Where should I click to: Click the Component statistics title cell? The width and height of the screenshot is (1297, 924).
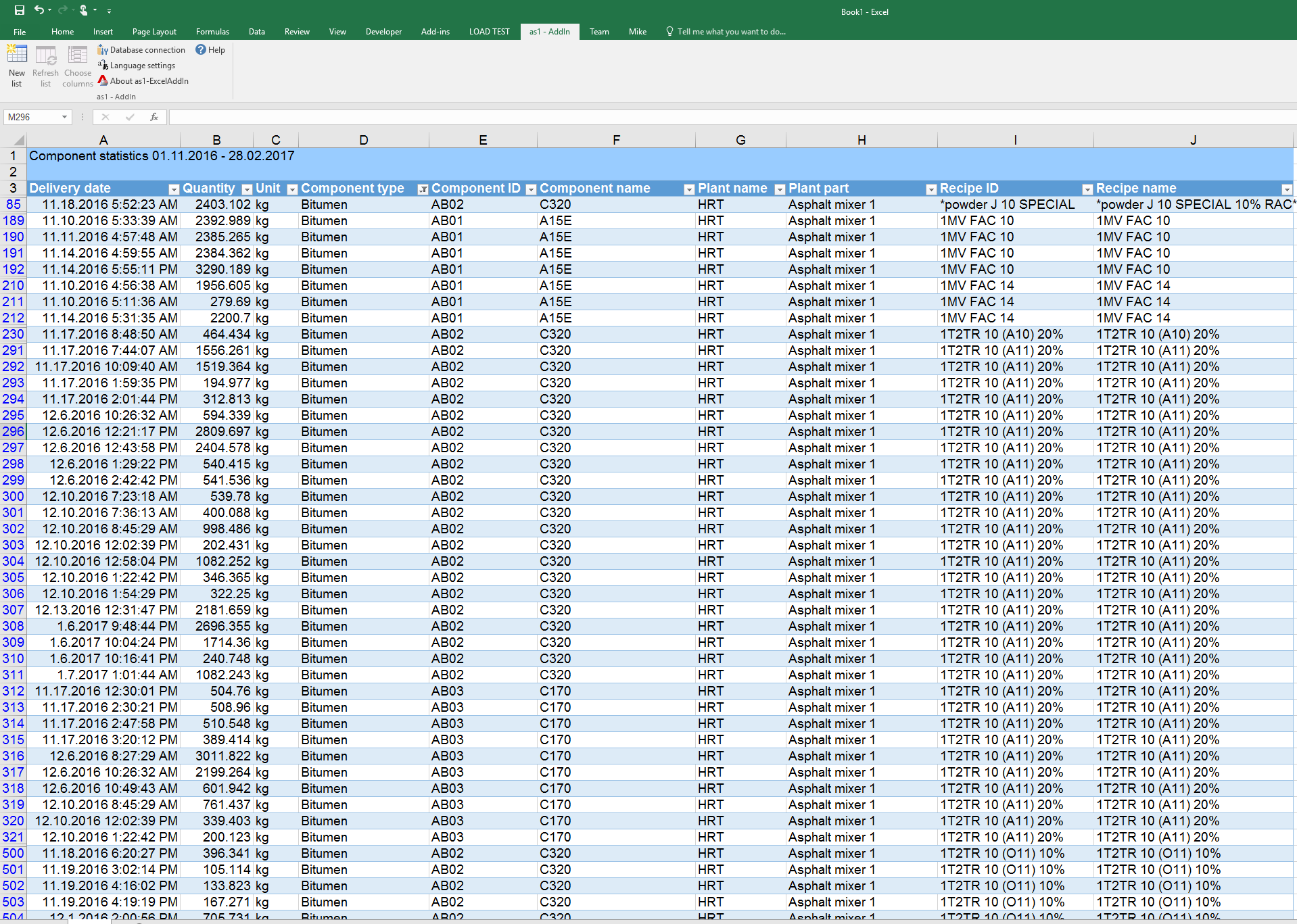click(162, 156)
